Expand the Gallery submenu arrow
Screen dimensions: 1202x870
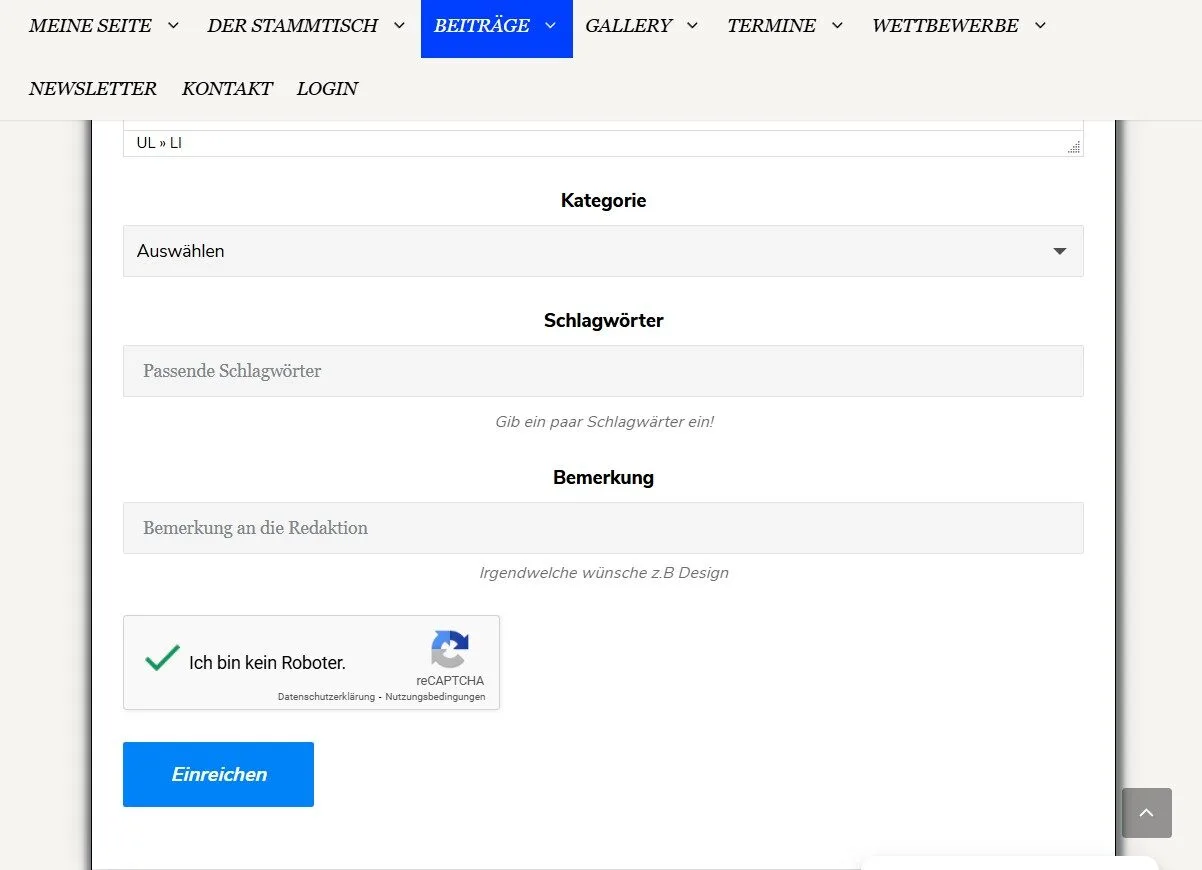[x=692, y=26]
